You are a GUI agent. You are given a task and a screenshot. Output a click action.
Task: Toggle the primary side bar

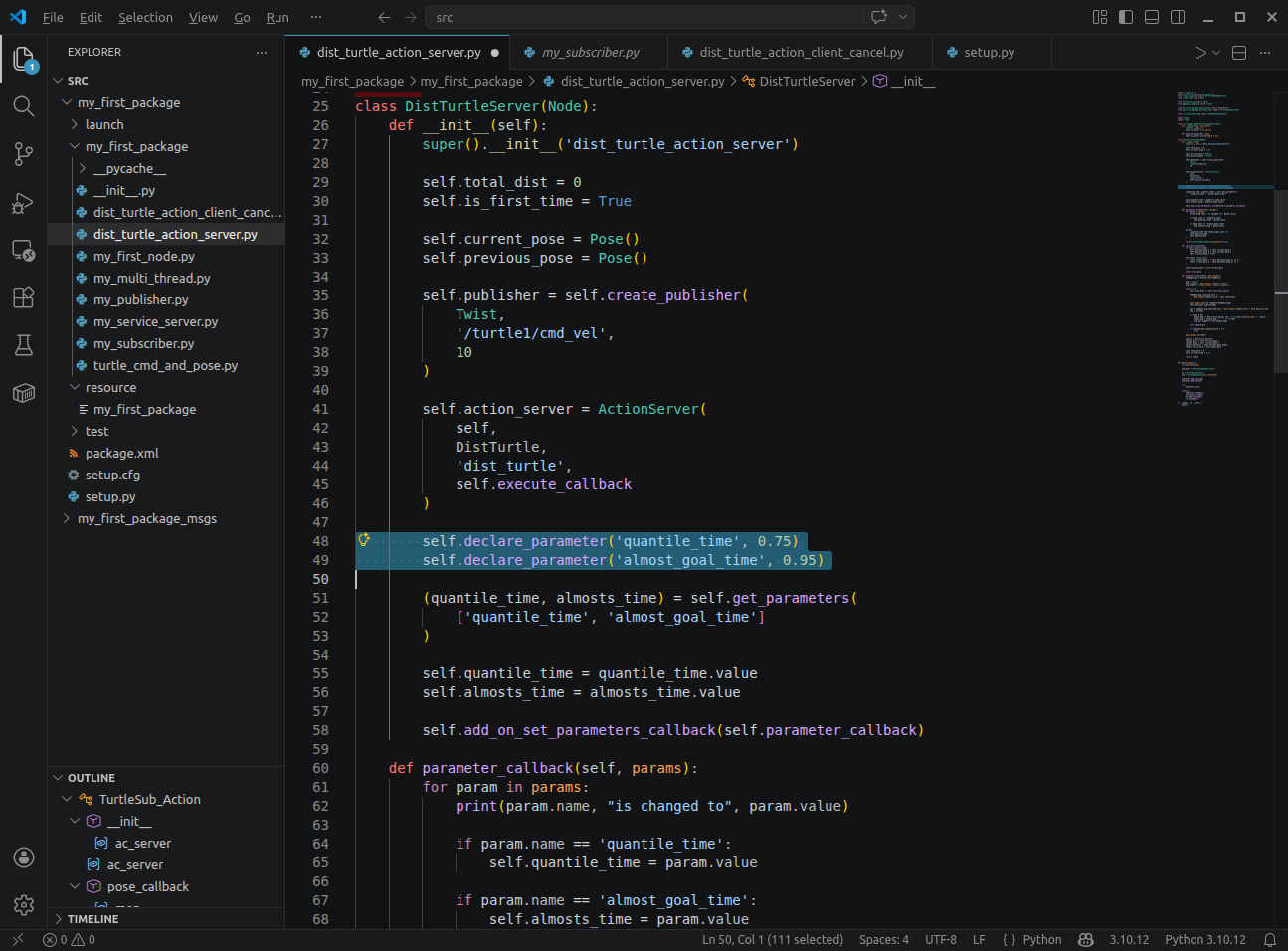(1126, 17)
